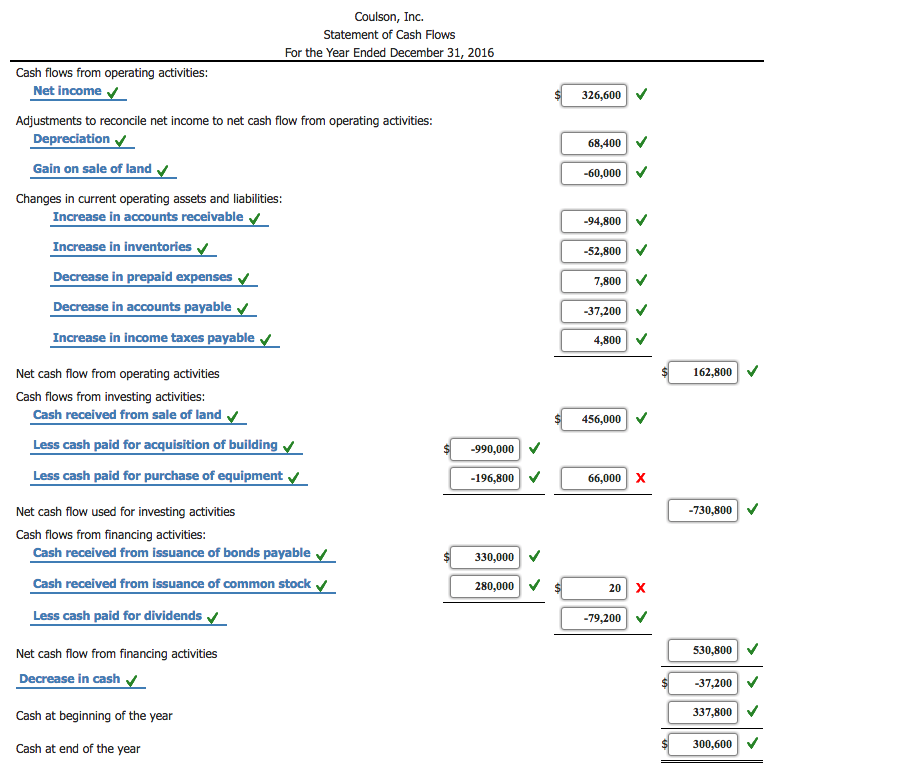Image resolution: width=898 pixels, height=772 pixels.
Task: Click the equipment purchase field showing -196,800
Action: (485, 478)
